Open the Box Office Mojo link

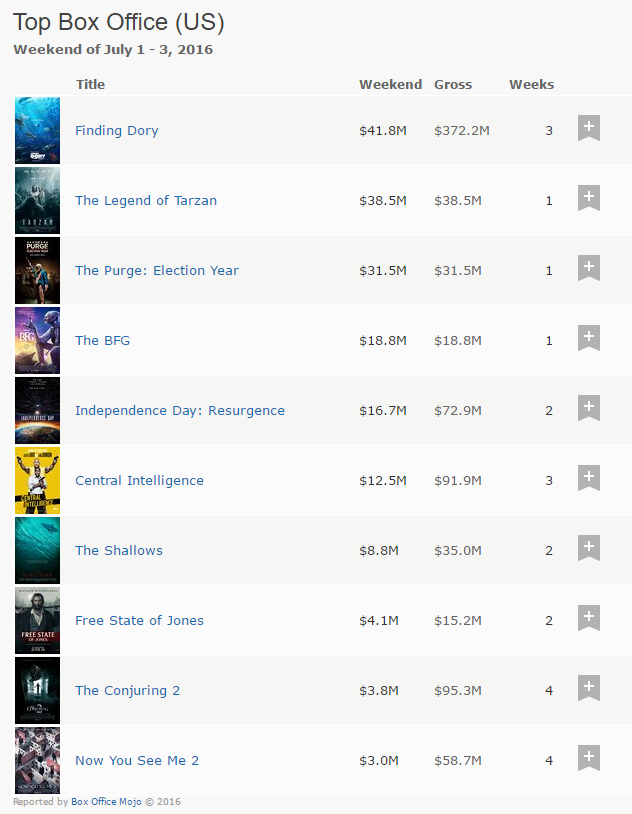point(106,802)
